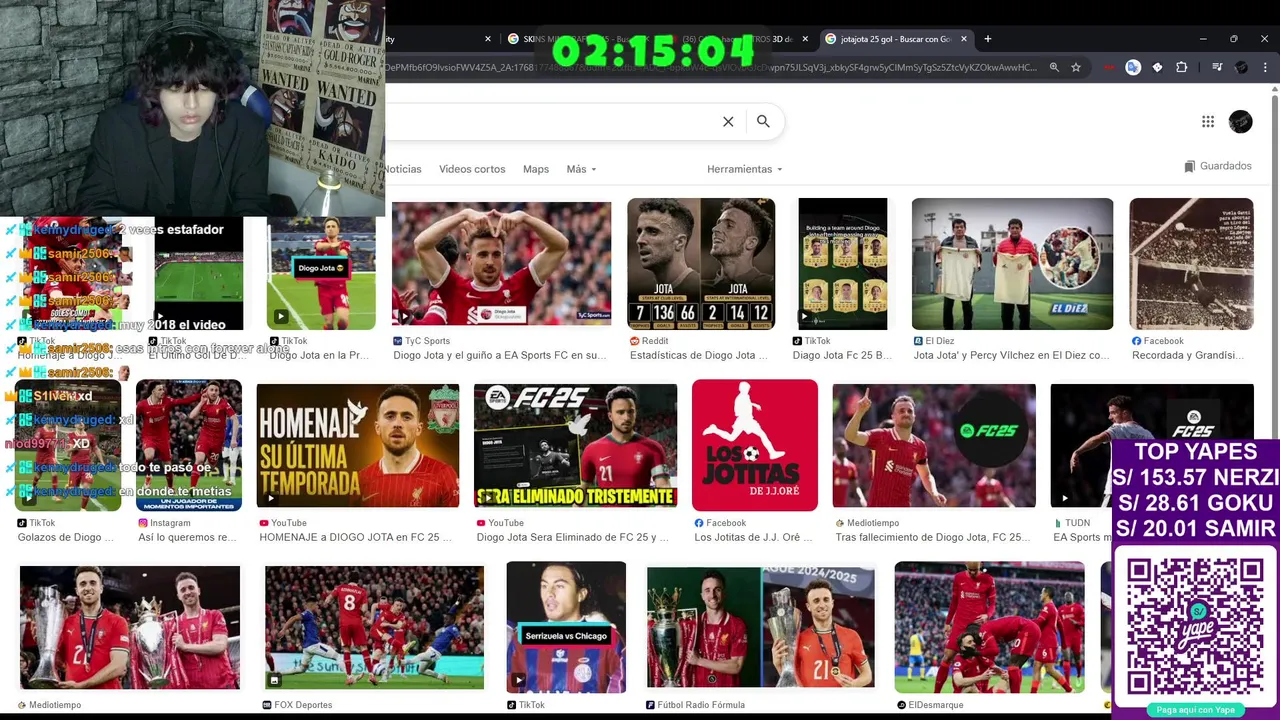Open the Maps search filter
Viewport: 1280px width, 720px height.
point(536,169)
